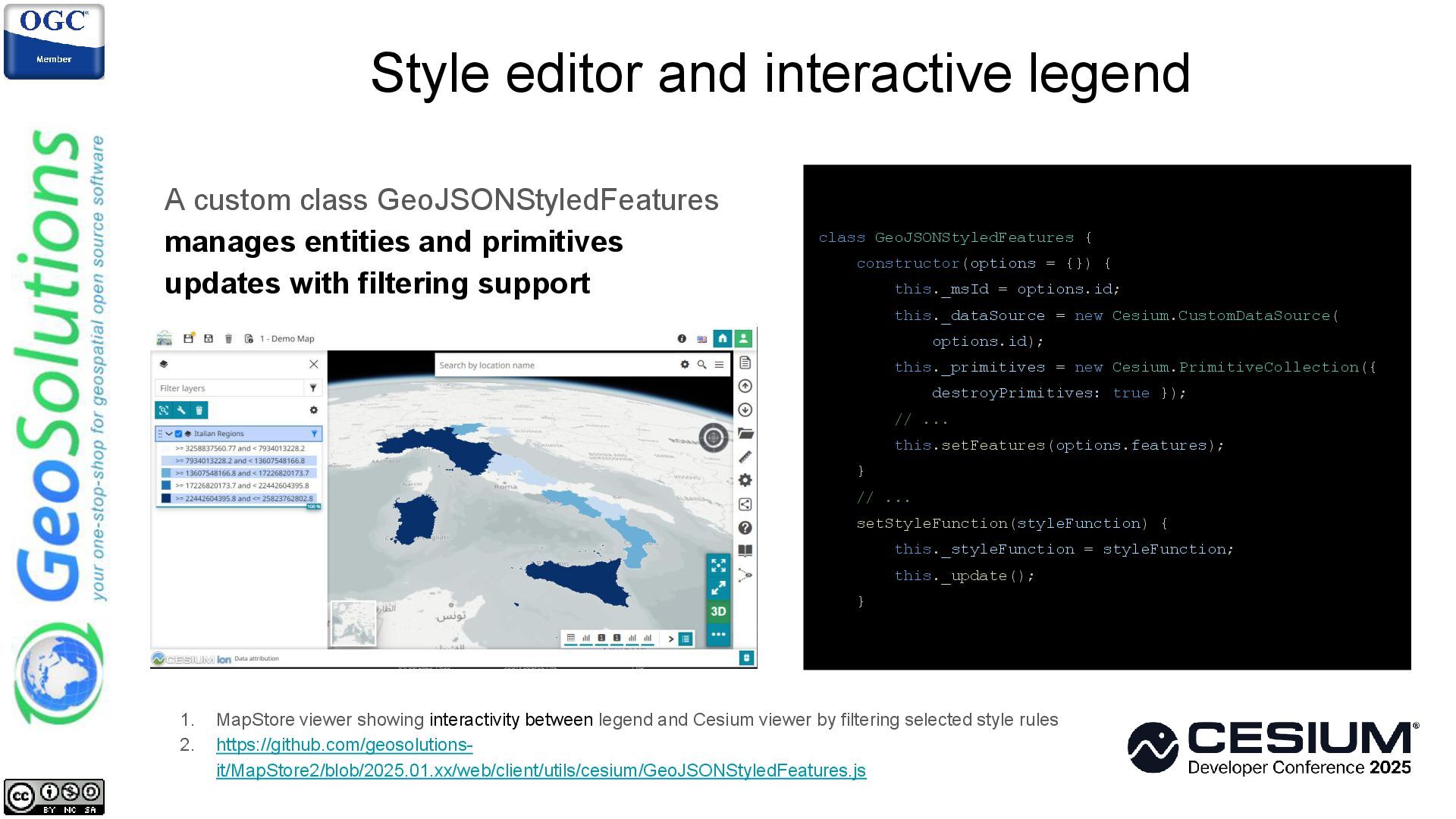Click the magnifier search icon
Screen dimensions: 1456x819
(x=702, y=365)
